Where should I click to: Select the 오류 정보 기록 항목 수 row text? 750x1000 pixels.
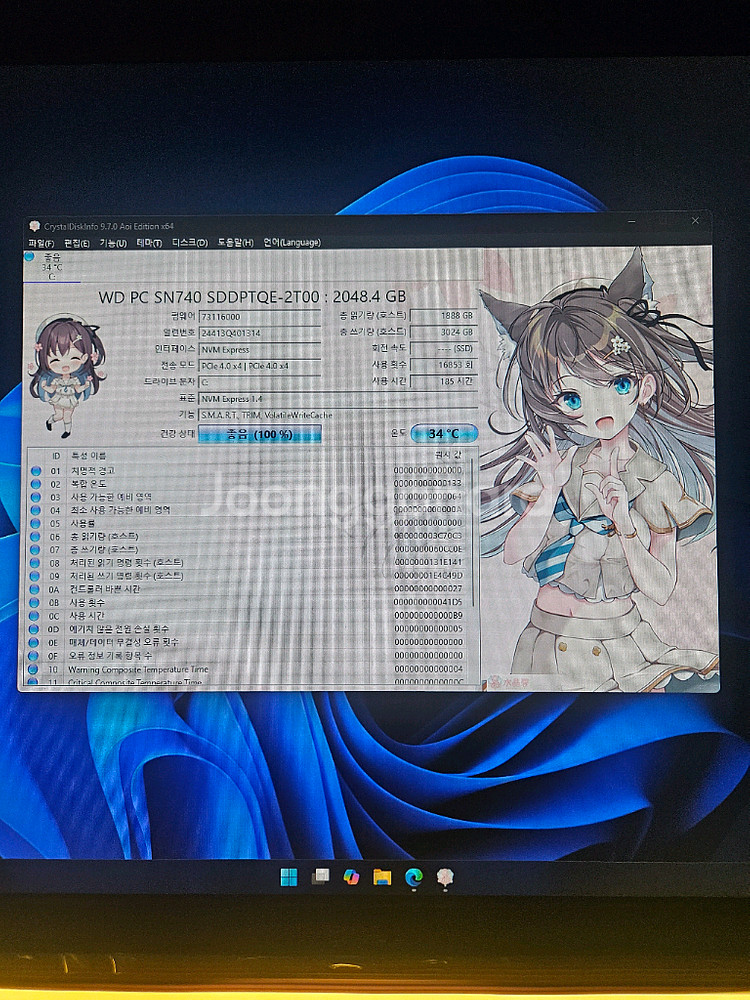tap(110, 656)
